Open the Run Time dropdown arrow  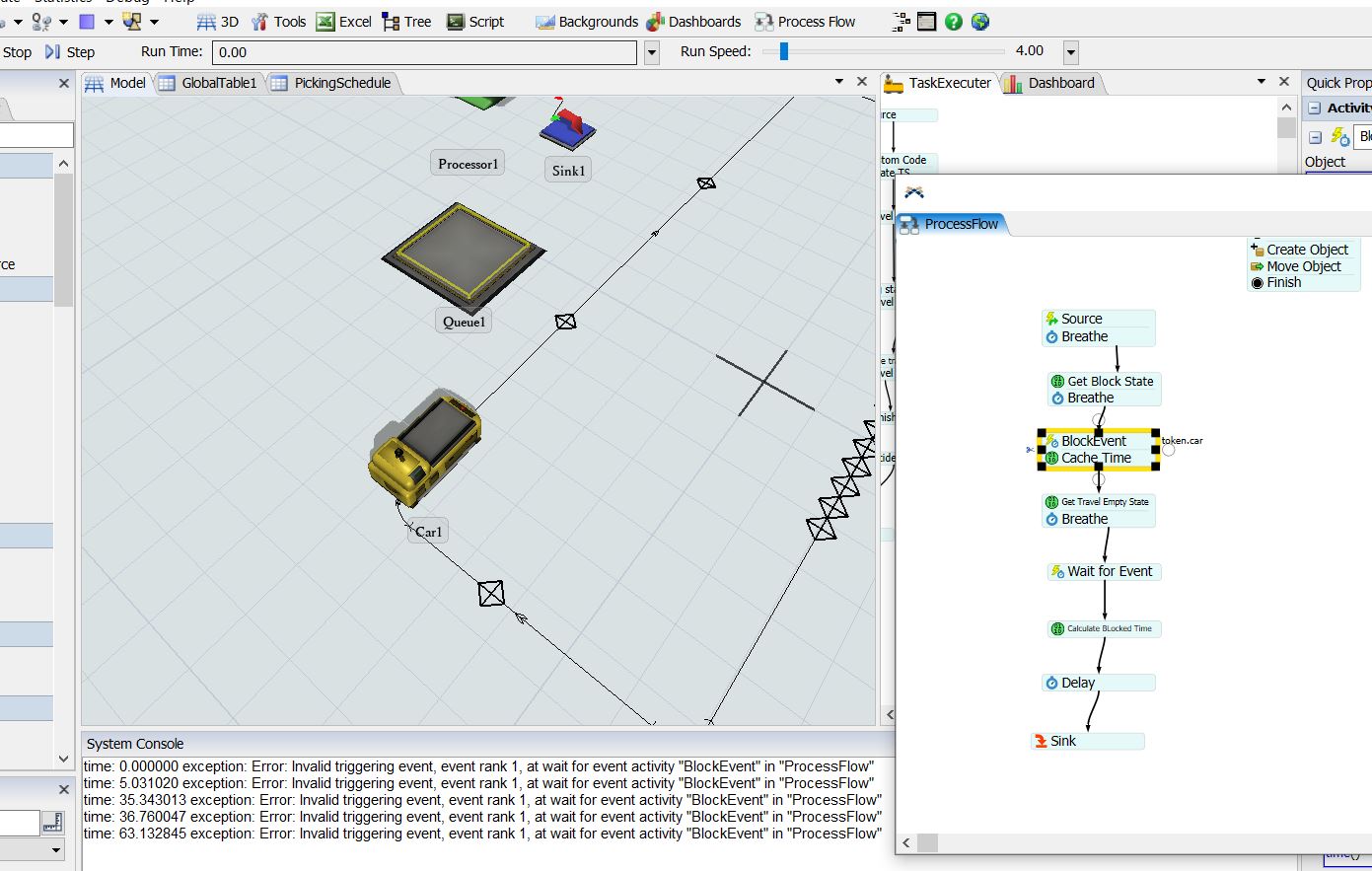click(x=651, y=52)
